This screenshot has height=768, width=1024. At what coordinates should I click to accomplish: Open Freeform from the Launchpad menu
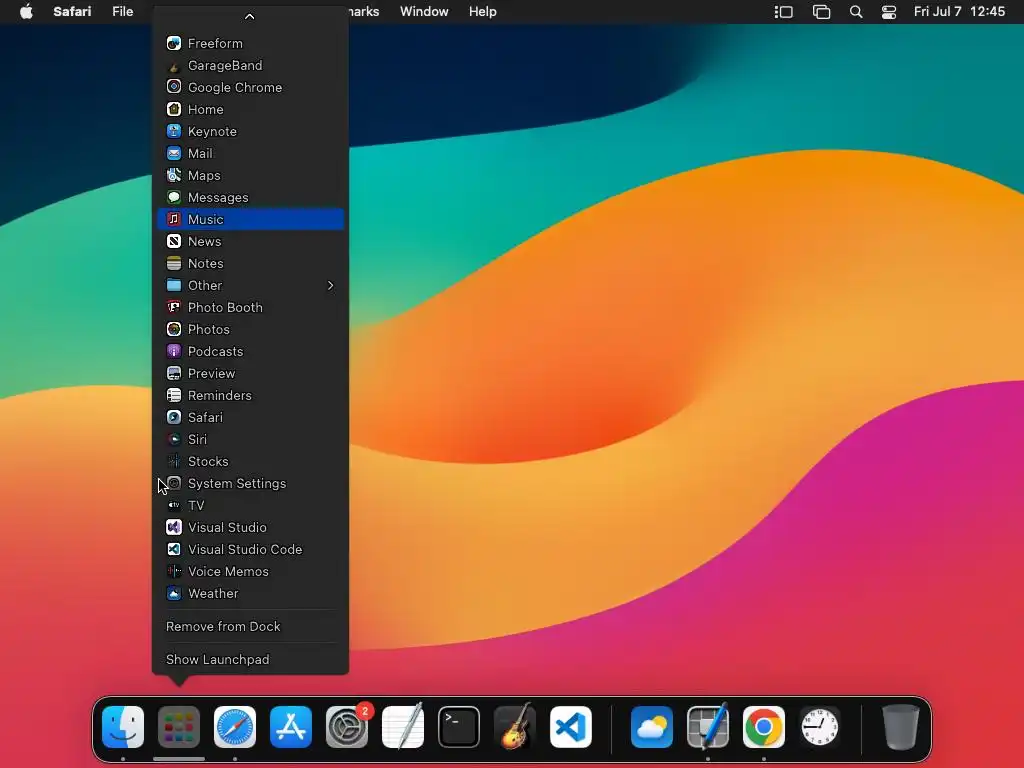click(x=250, y=43)
